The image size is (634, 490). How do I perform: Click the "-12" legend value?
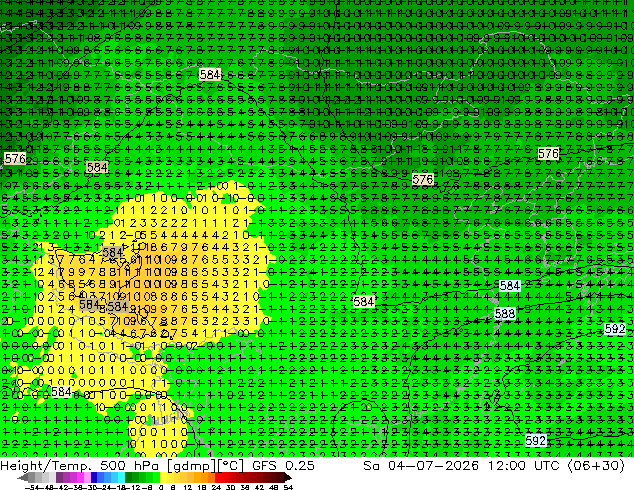(x=133, y=487)
